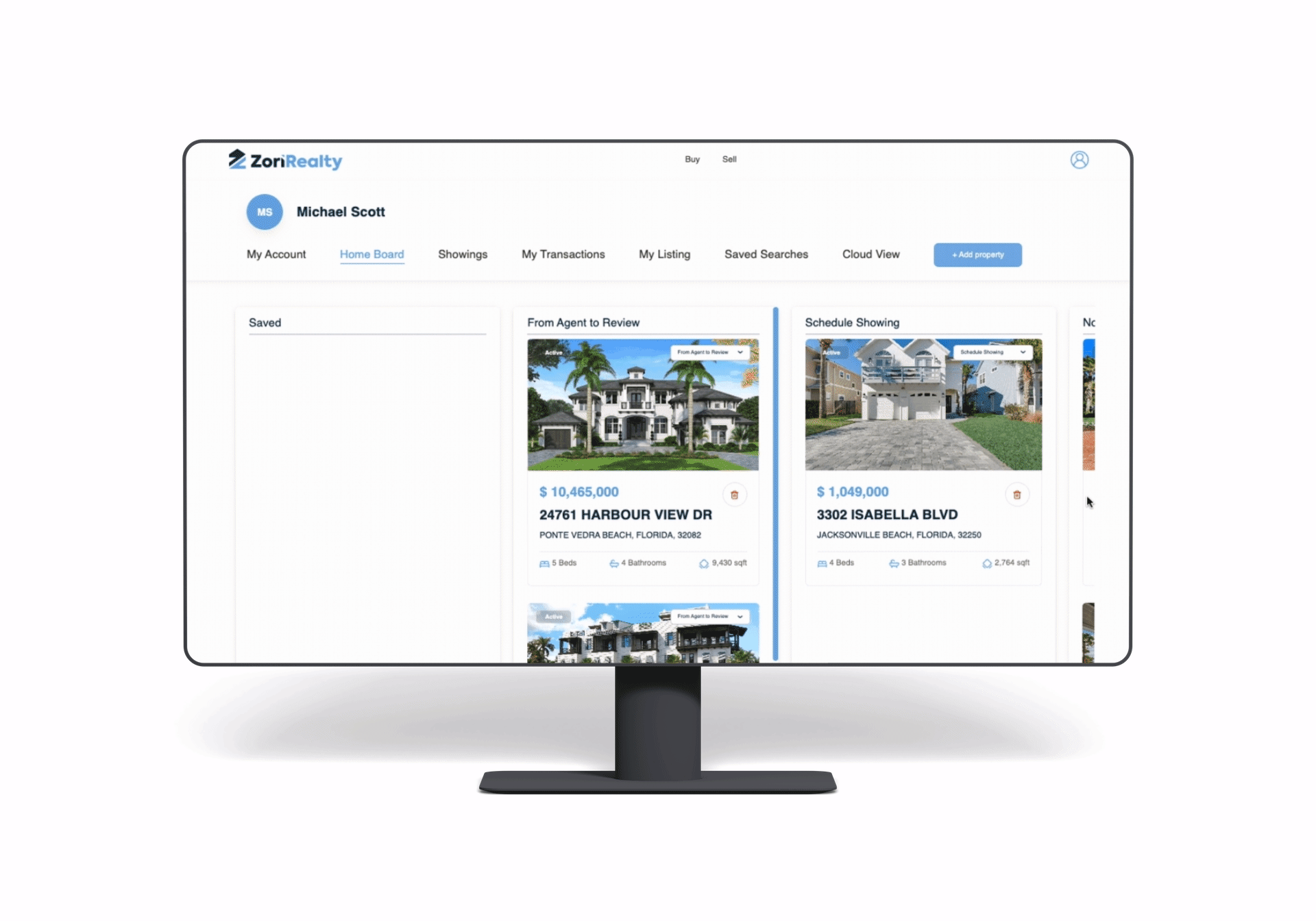Click the Add property button
The width and height of the screenshot is (1316, 921).
click(x=978, y=255)
